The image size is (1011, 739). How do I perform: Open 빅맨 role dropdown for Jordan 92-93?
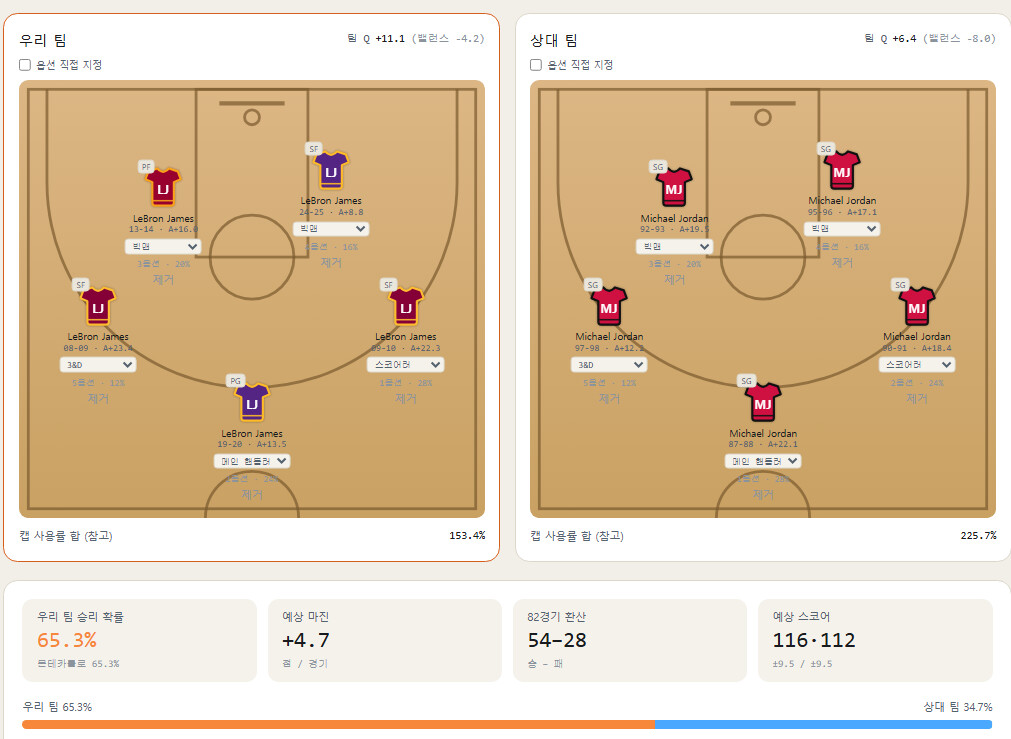pyautogui.click(x=674, y=246)
